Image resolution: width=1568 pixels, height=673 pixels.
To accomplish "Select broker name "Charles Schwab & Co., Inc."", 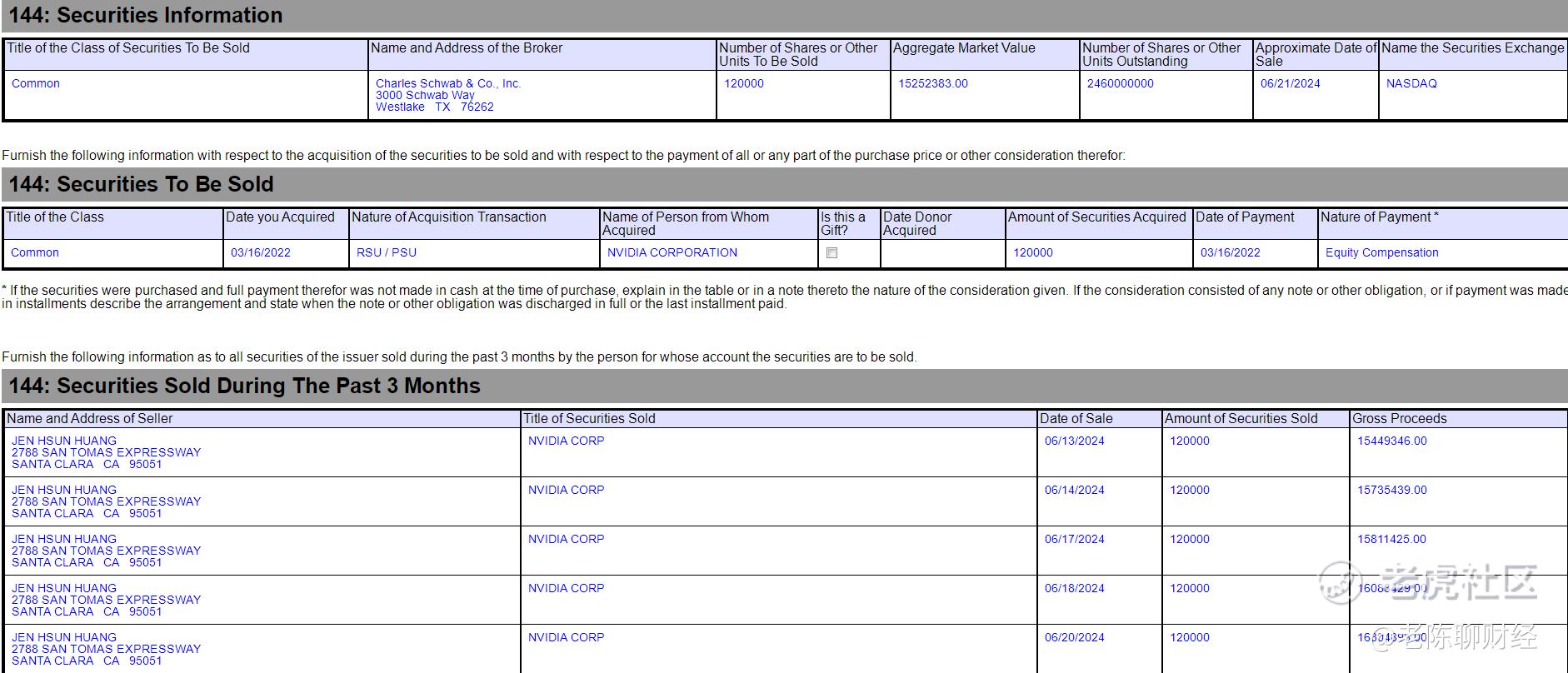I will click(448, 83).
